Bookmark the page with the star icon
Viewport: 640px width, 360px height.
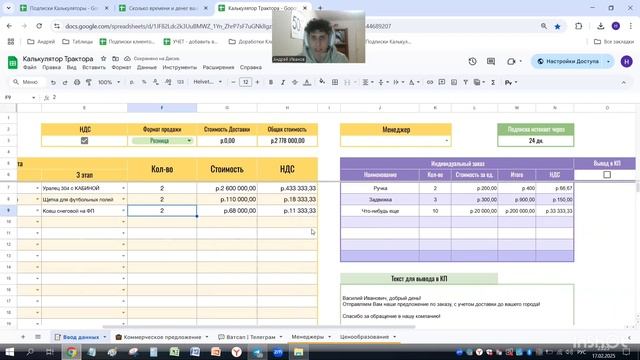tap(557, 26)
